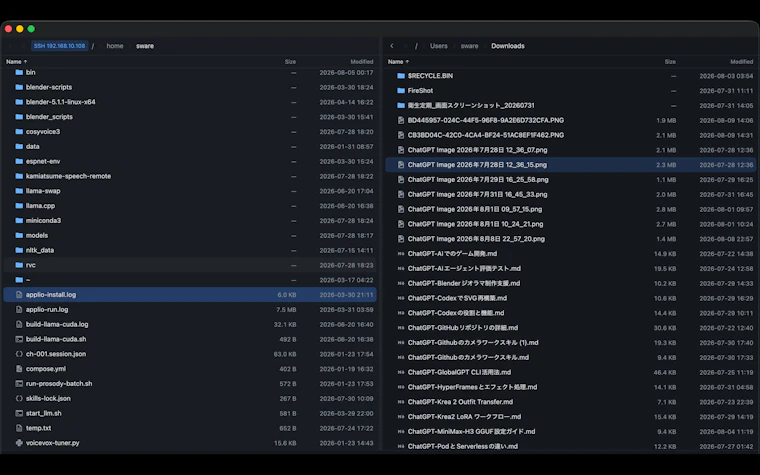Select the applio-run.log file name
The image size is (760, 475).
pos(47,309)
